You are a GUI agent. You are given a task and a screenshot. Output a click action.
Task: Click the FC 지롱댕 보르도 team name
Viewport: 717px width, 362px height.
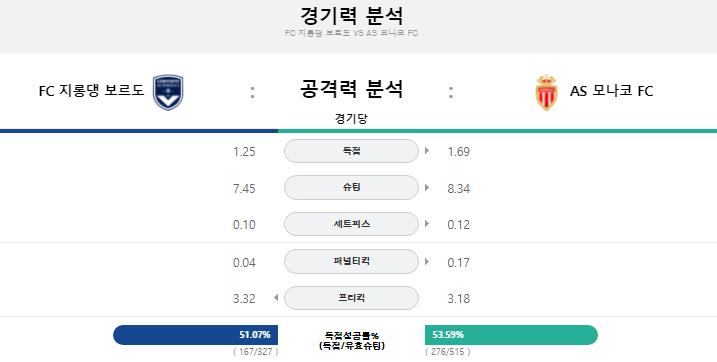(91, 90)
